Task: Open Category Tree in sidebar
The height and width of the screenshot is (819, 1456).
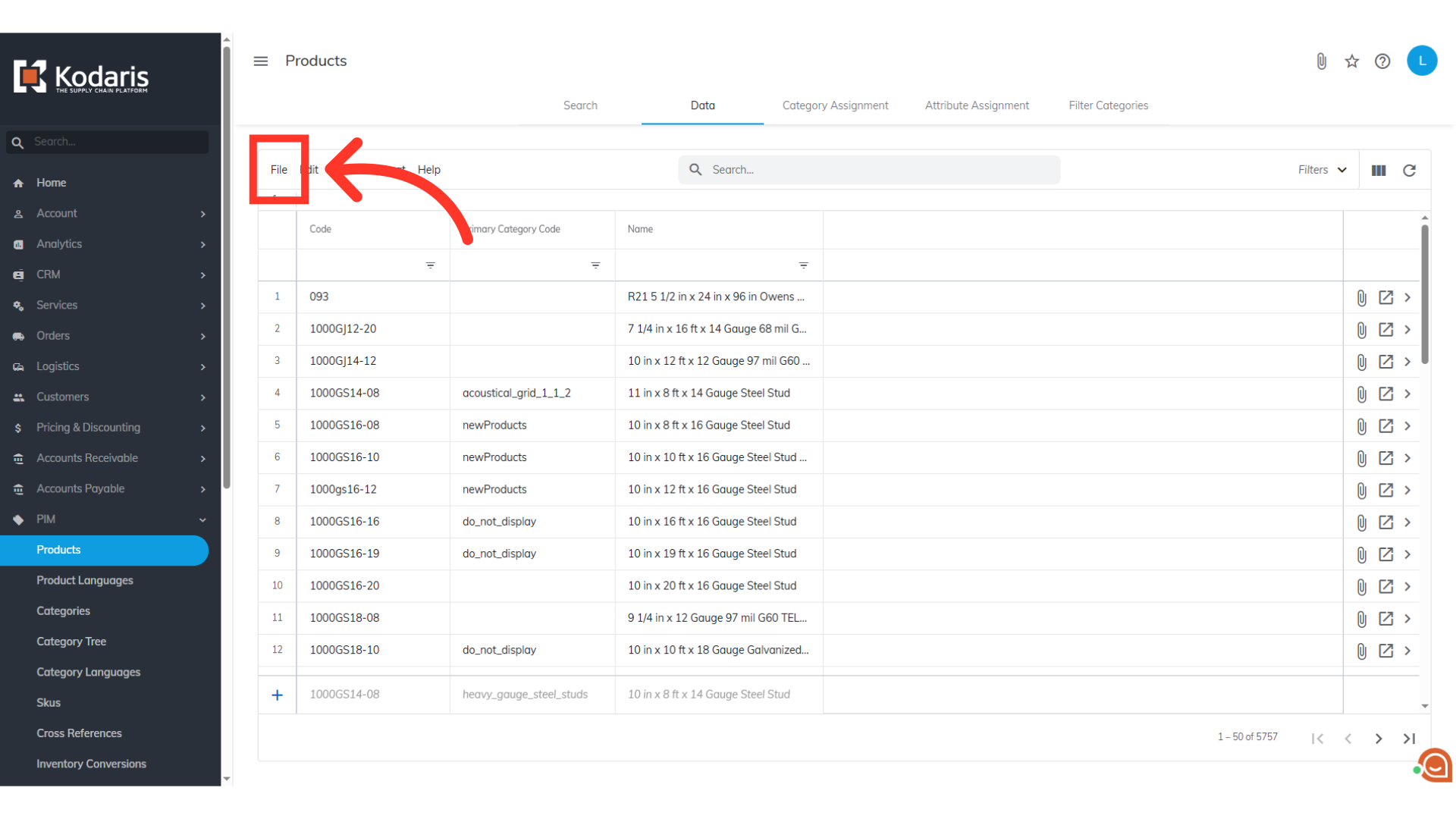Action: tap(71, 642)
